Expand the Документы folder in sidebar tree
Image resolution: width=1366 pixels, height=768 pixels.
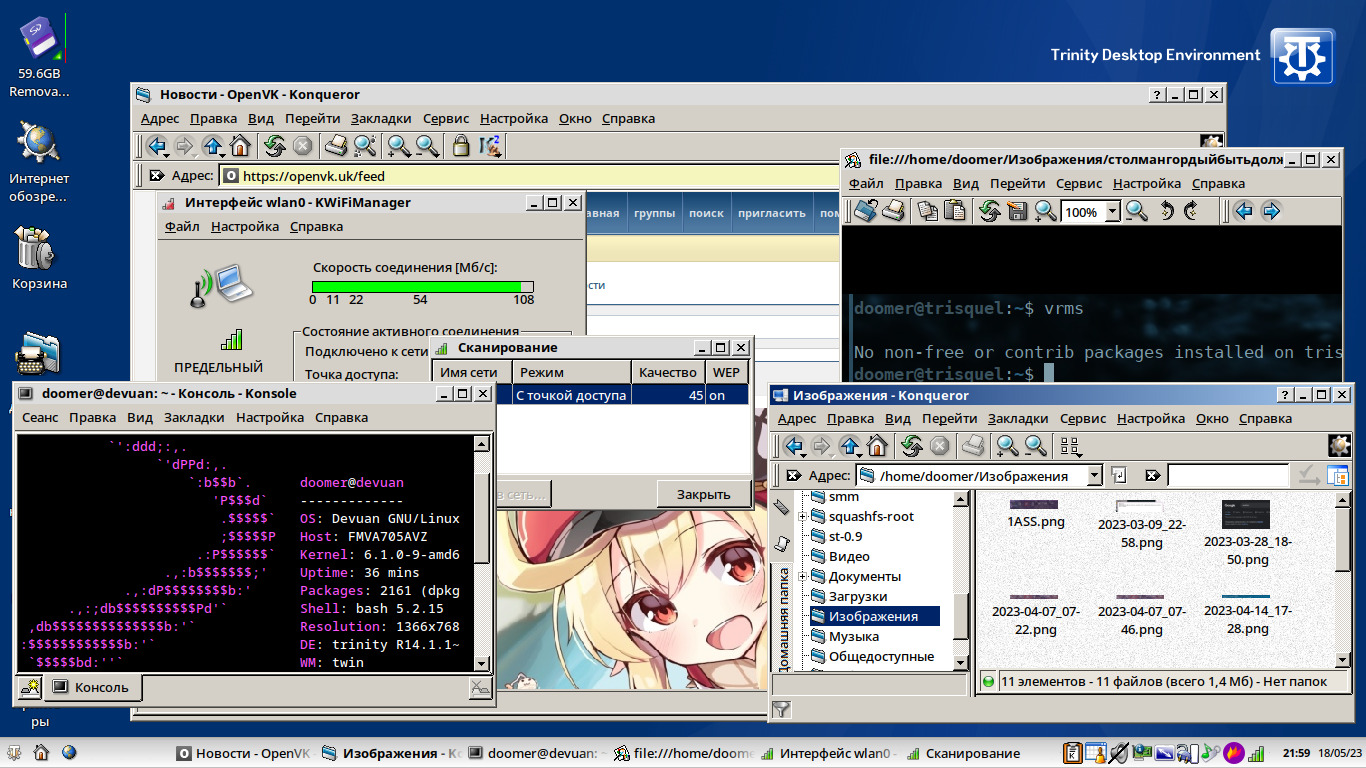tap(802, 577)
